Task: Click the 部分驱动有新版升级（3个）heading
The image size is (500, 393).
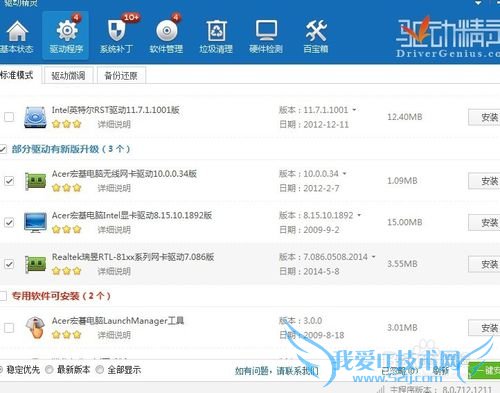Action: tap(71, 149)
